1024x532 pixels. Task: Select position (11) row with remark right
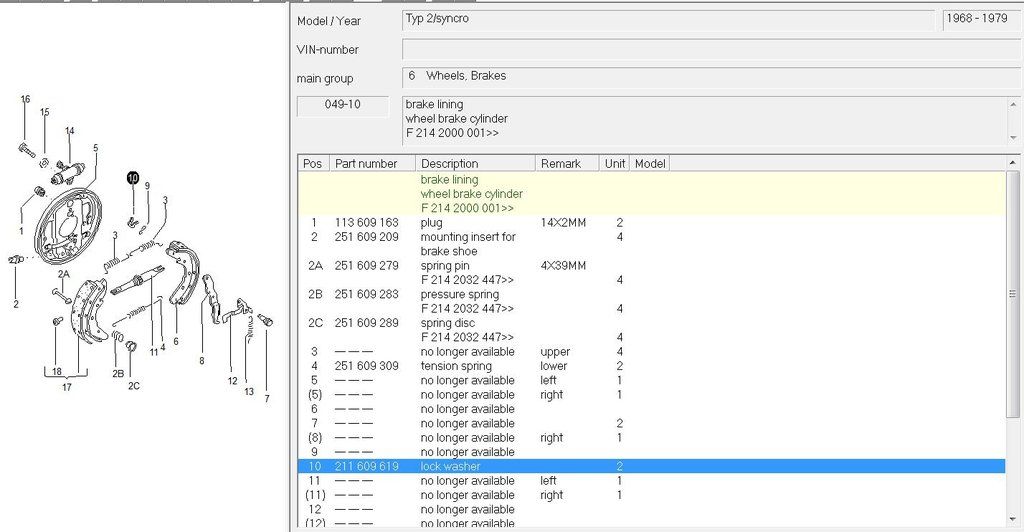click(x=651, y=495)
